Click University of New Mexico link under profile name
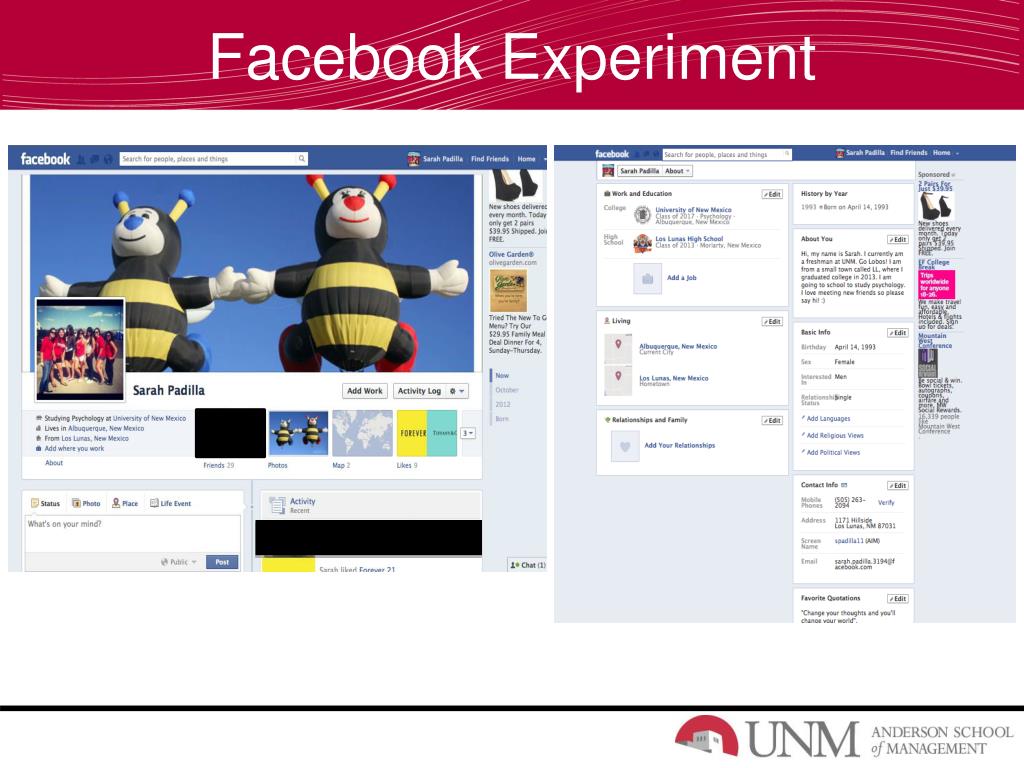Image resolution: width=1024 pixels, height=768 pixels. pyautogui.click(x=149, y=419)
